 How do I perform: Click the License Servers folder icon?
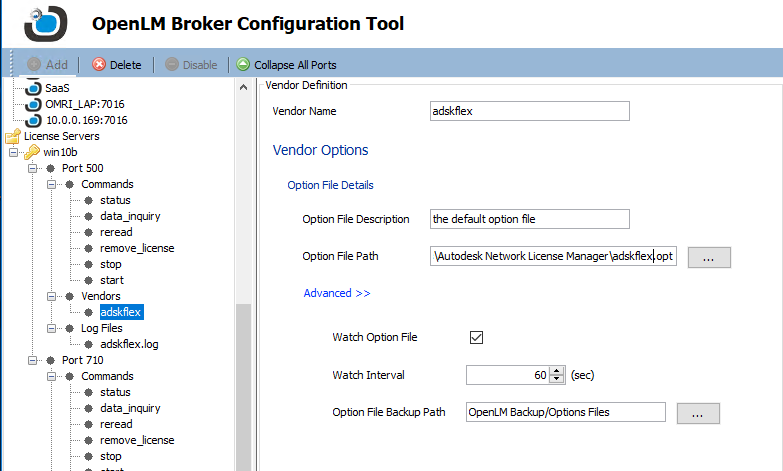[13, 136]
